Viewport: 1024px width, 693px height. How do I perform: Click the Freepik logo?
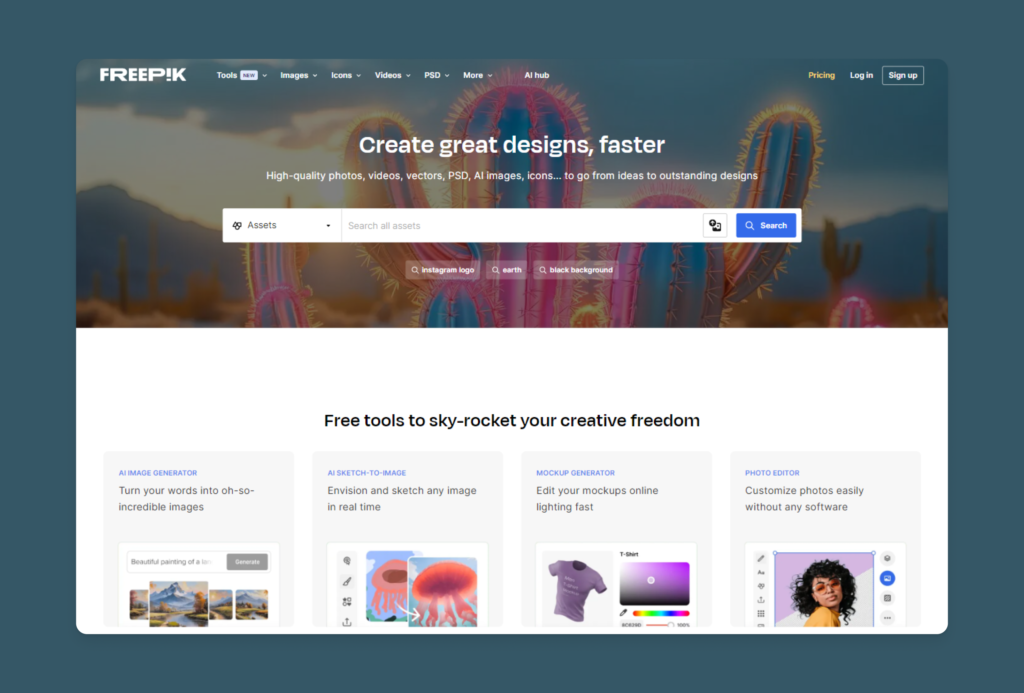[x=142, y=74]
